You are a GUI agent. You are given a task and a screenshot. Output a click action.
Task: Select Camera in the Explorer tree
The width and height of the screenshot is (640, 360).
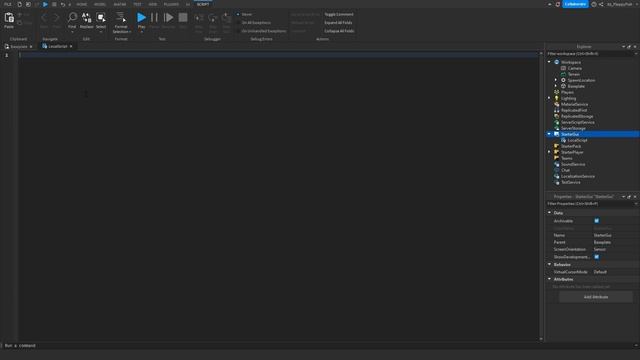click(574, 68)
